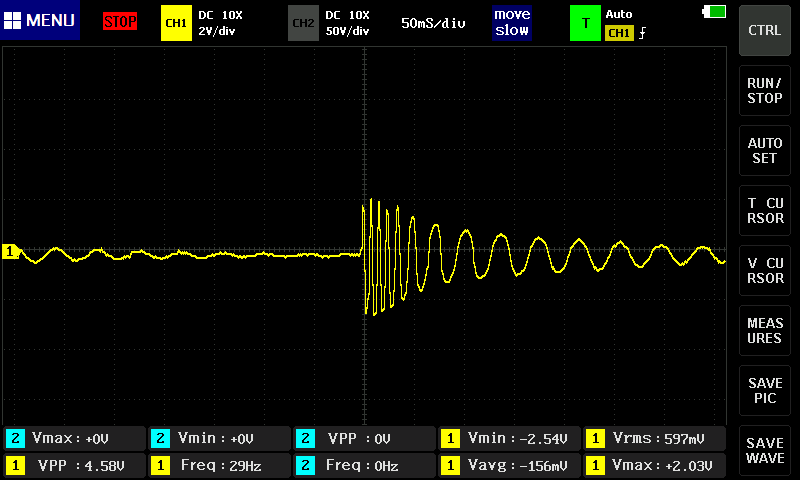The height and width of the screenshot is (480, 800).
Task: Toggle the yellow CH1 channel badge
Action: pyautogui.click(x=175, y=22)
